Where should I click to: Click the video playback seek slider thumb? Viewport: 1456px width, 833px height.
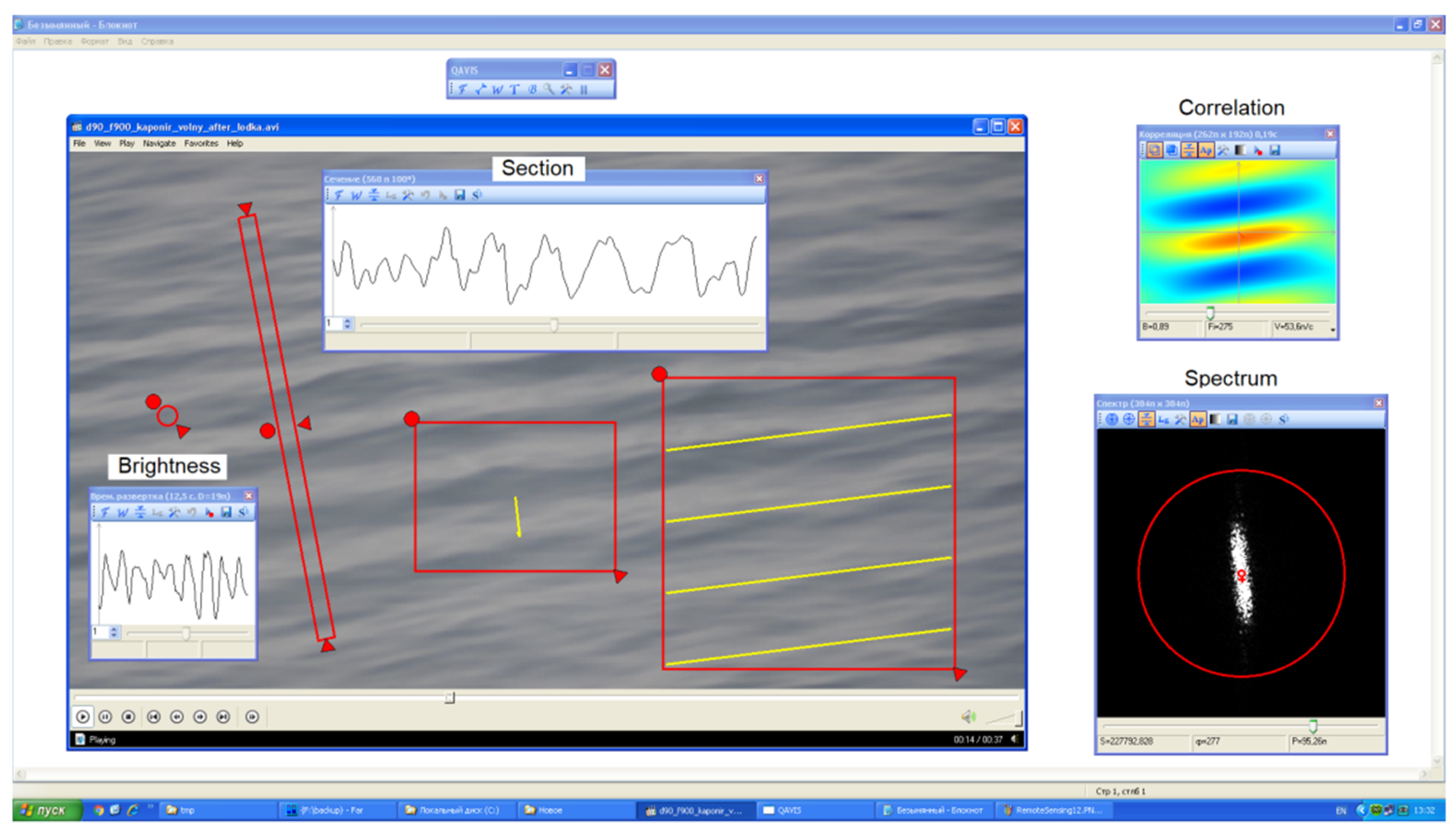click(450, 698)
